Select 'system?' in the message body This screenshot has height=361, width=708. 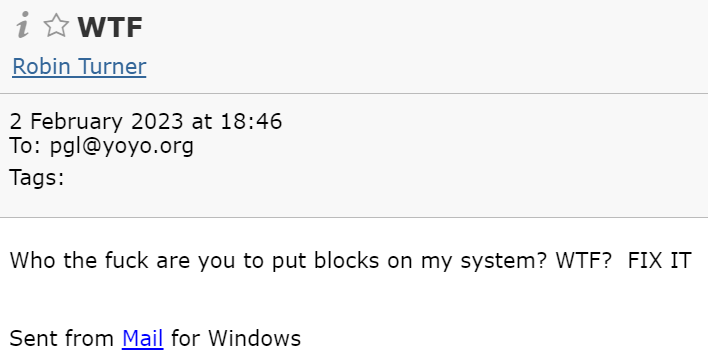(503, 261)
